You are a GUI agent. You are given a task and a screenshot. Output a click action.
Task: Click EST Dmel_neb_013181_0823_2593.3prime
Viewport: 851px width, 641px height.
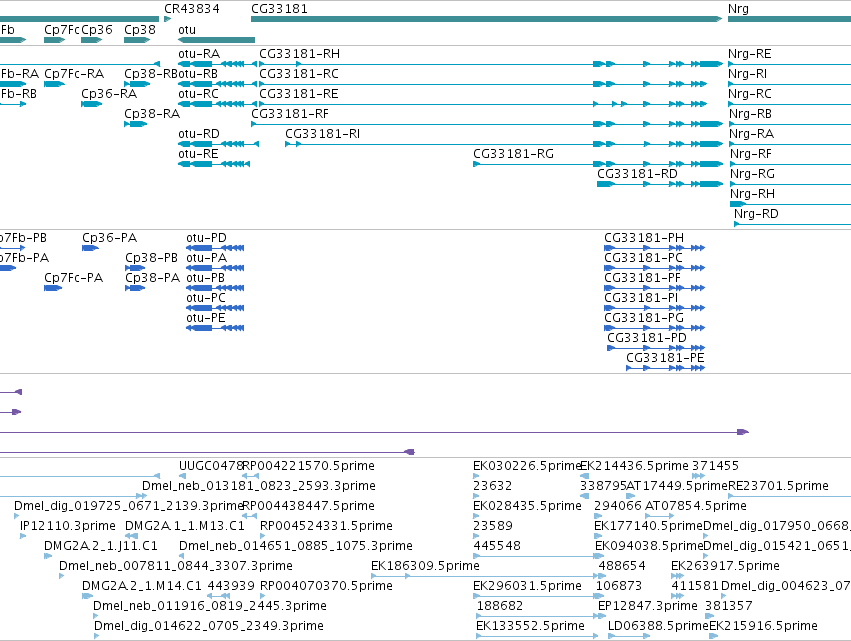[258, 486]
